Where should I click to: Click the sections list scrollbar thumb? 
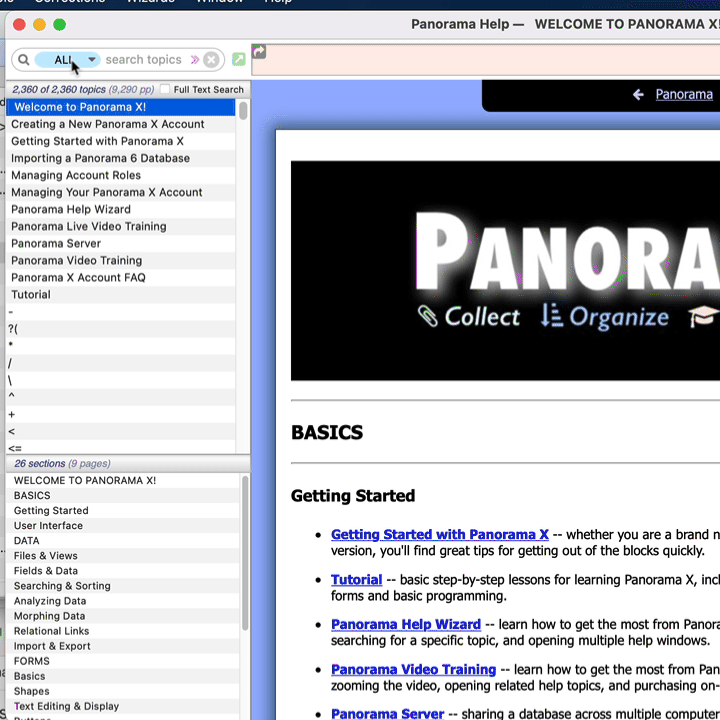click(x=245, y=553)
